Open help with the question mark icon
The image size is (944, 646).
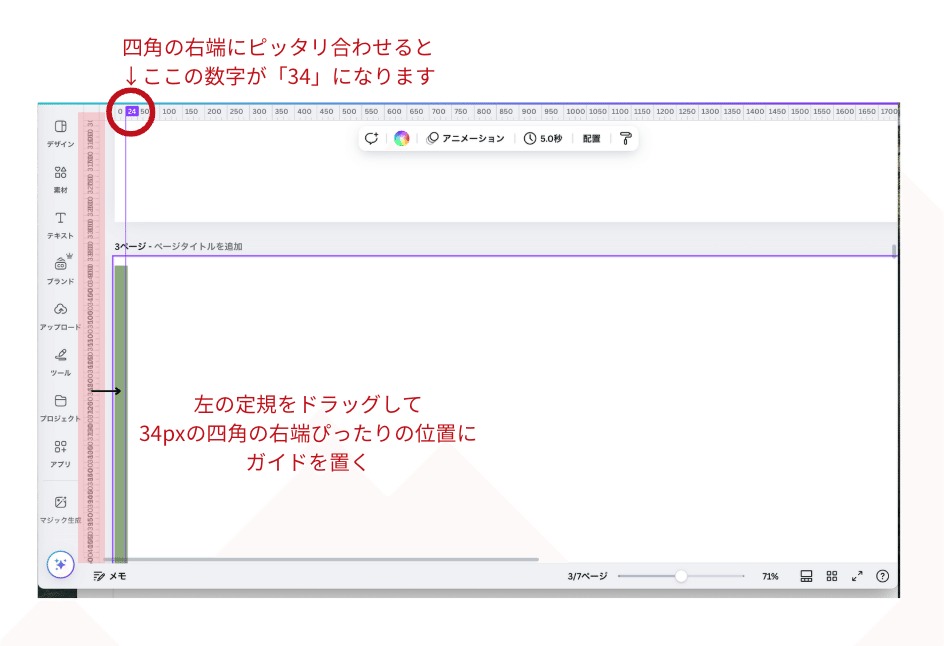coord(883,576)
